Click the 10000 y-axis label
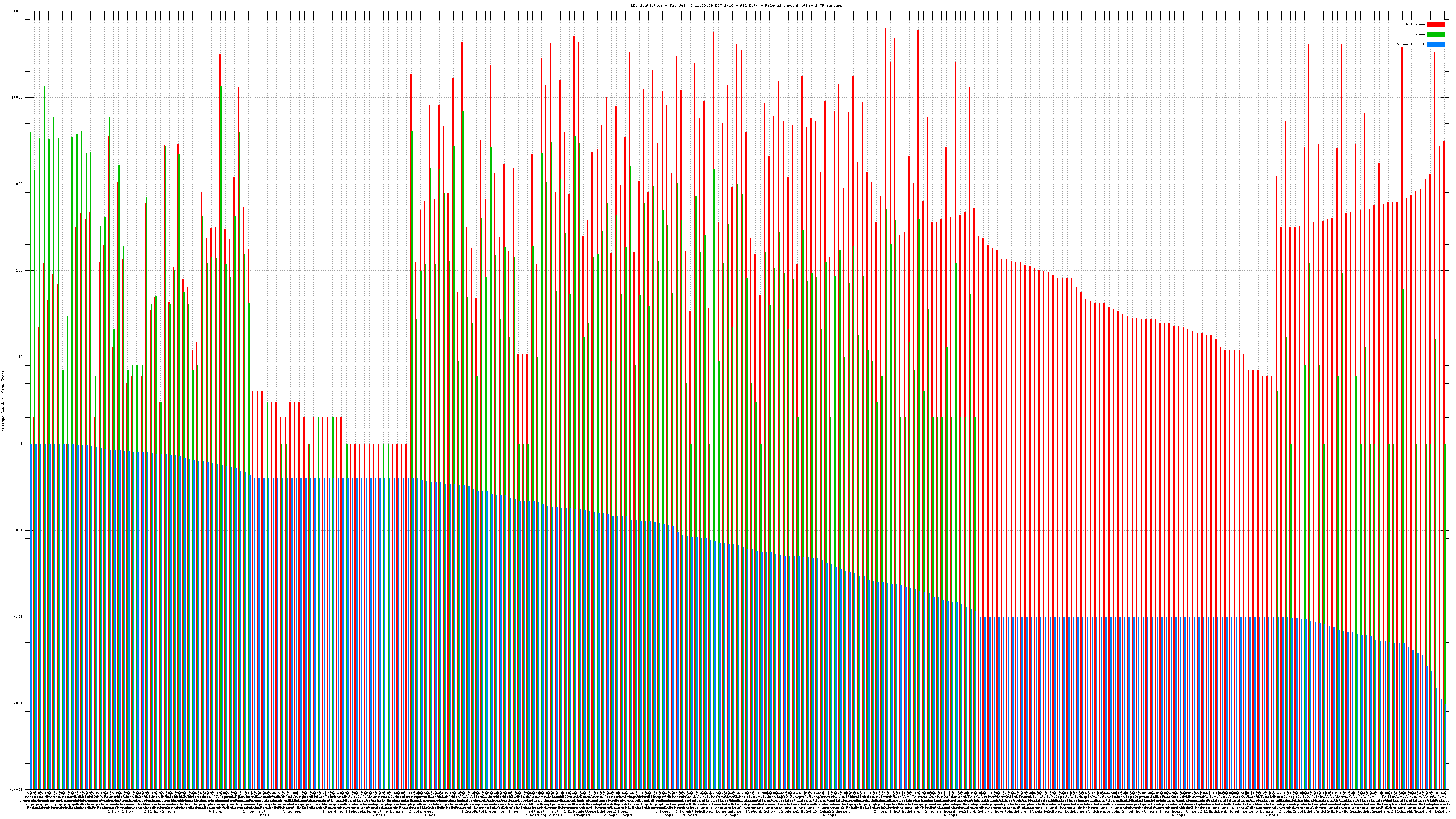 16,98
